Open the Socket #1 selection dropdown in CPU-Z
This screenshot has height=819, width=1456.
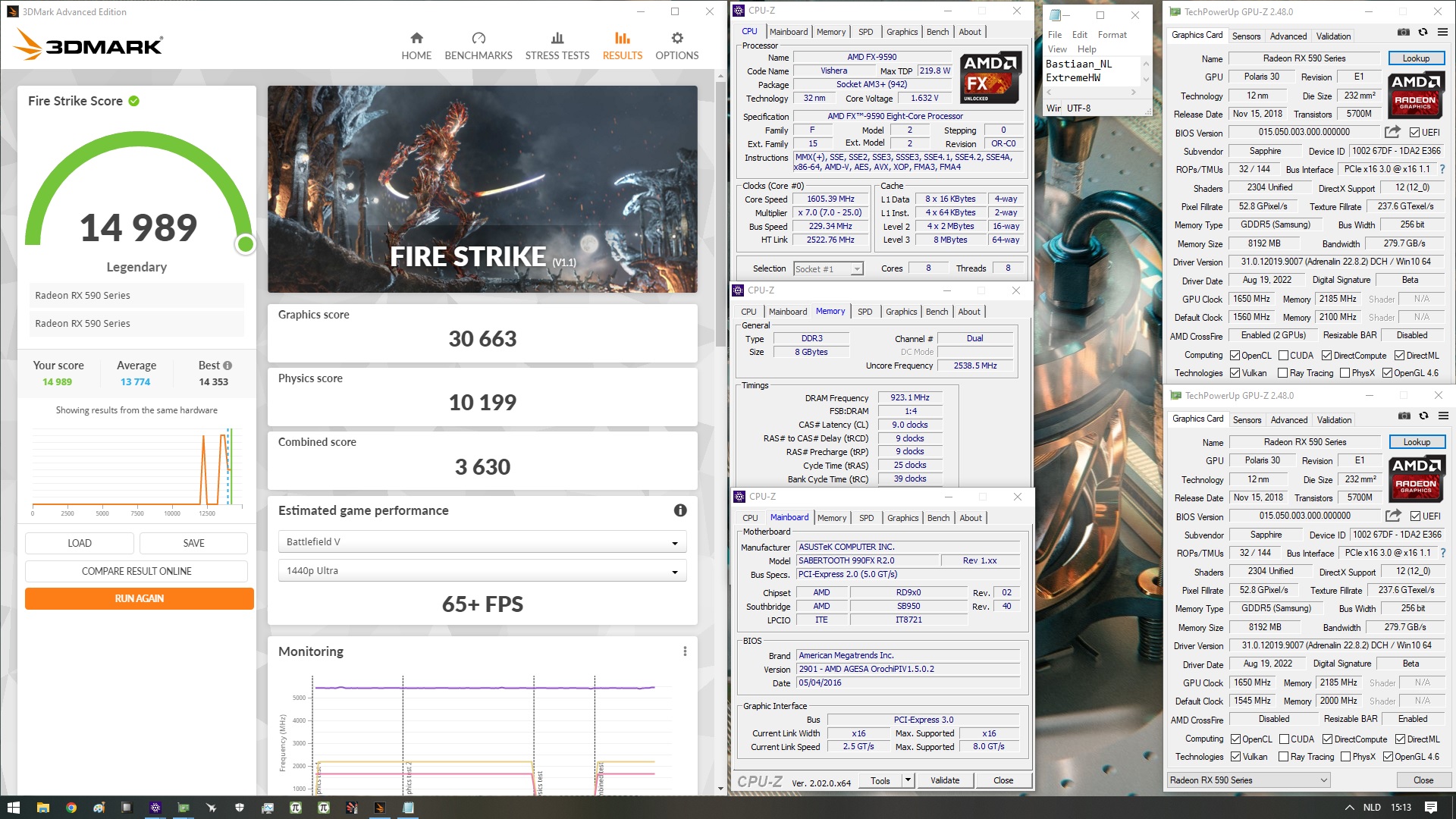pyautogui.click(x=828, y=269)
